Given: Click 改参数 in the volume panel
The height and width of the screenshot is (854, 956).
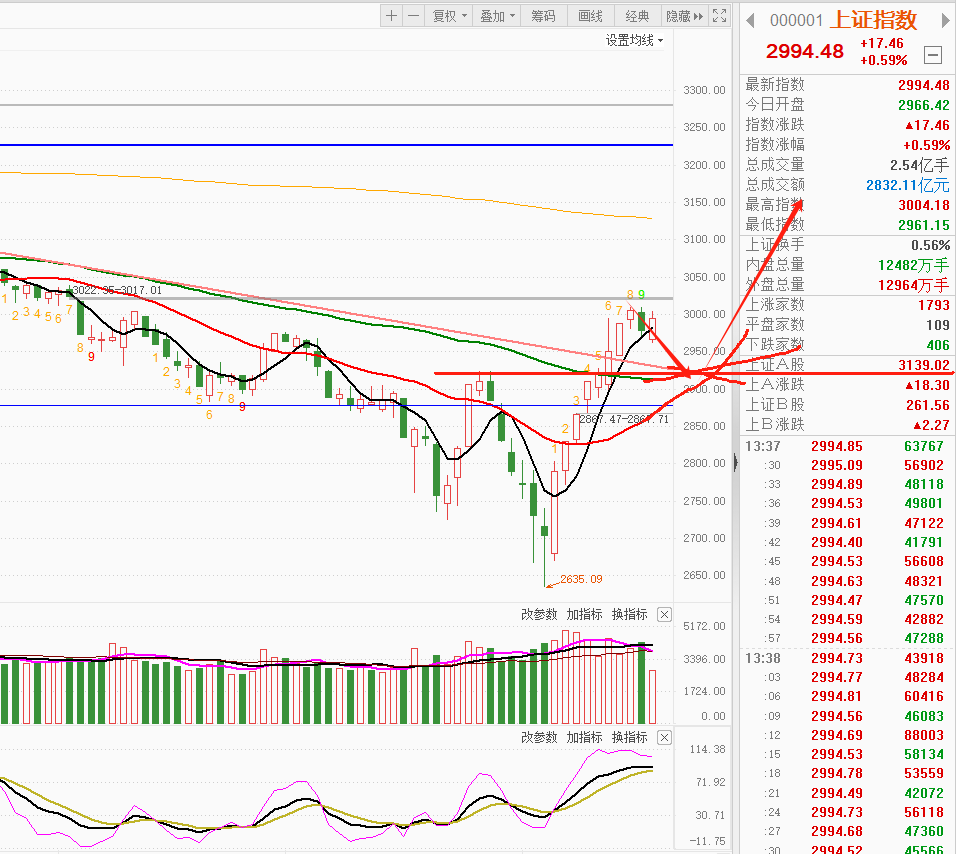Looking at the screenshot, I should [539, 614].
